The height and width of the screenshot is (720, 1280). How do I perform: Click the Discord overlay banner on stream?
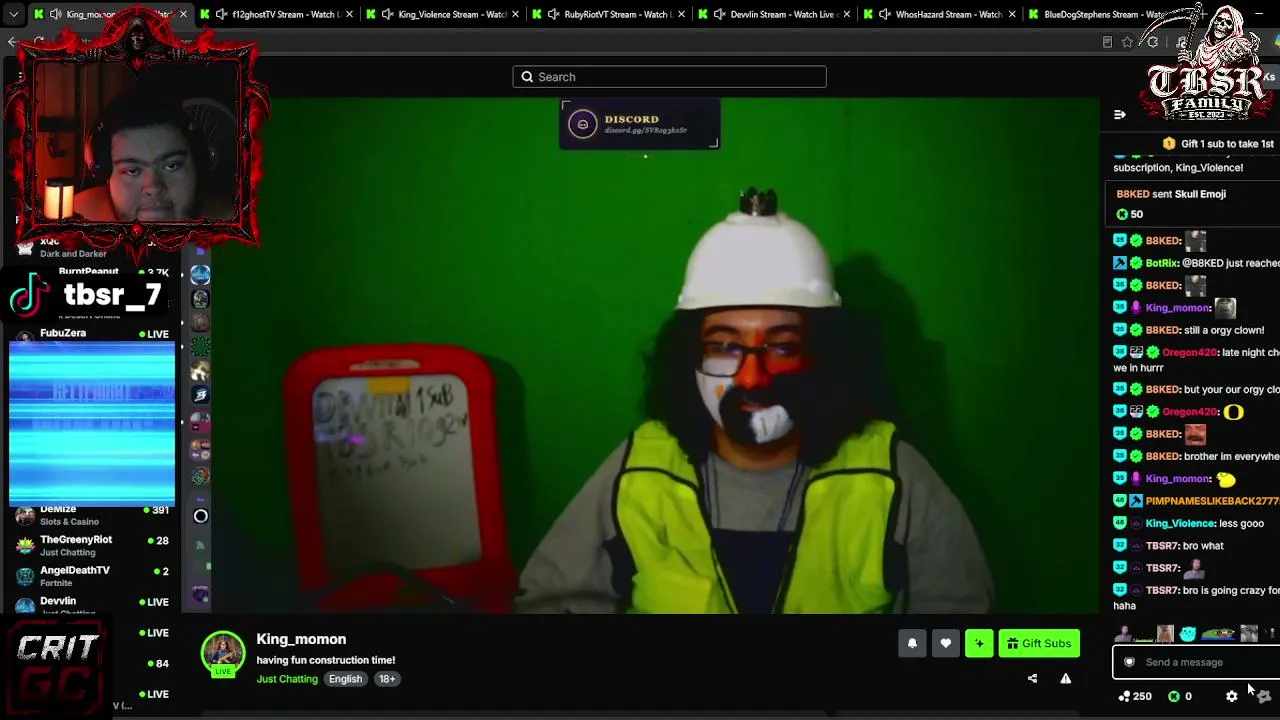point(640,124)
